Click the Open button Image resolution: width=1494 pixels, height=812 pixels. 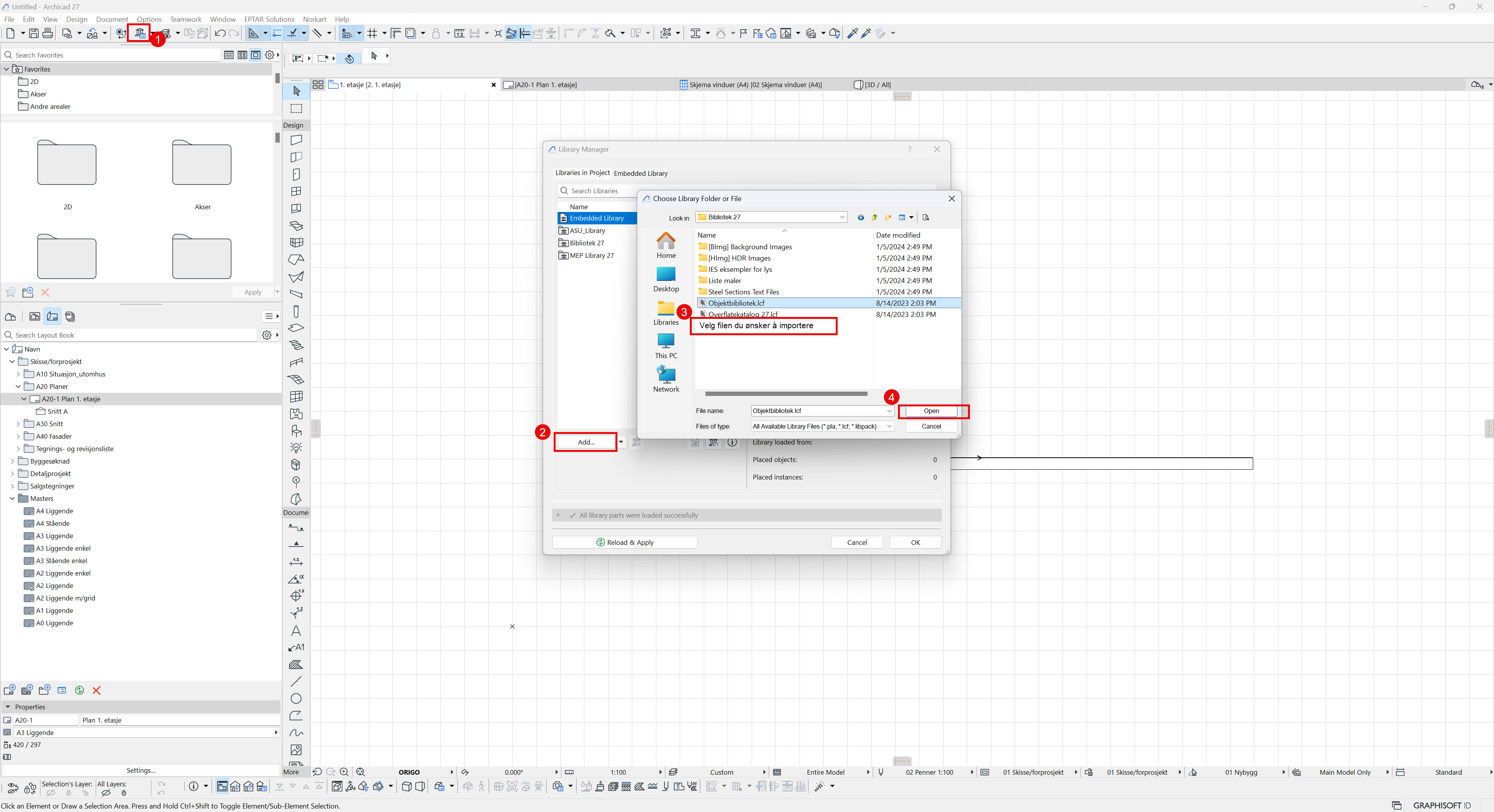pyautogui.click(x=931, y=411)
